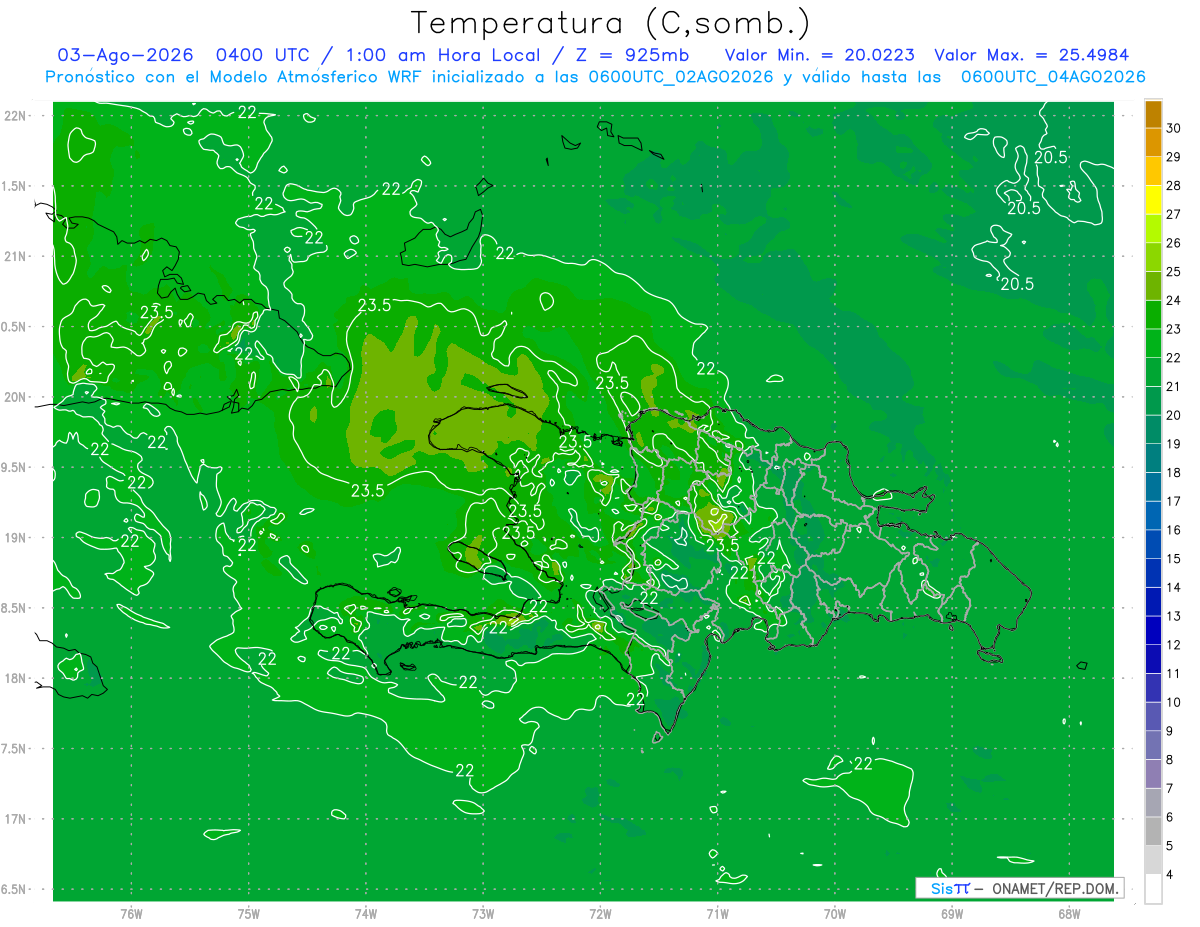This screenshot has width=1200, height=927.
Task: Click the "25" label on the color scale
Action: point(1174,272)
